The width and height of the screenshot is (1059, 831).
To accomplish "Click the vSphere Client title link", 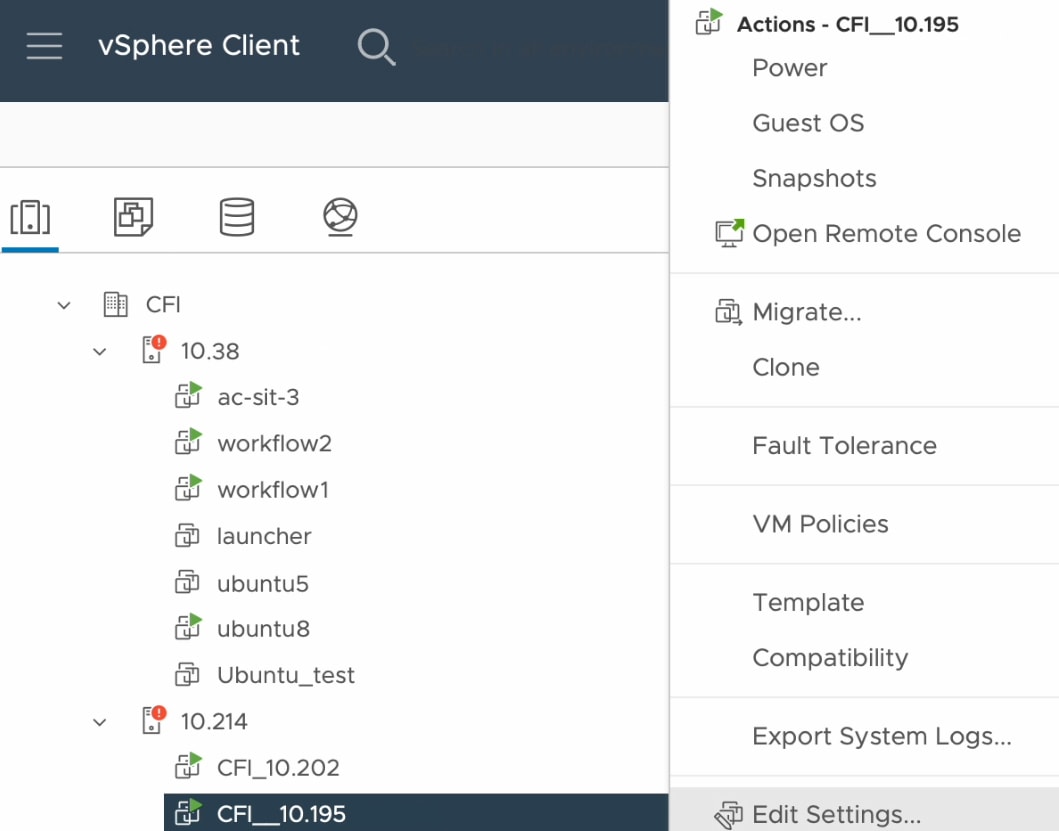I will click(x=199, y=46).
